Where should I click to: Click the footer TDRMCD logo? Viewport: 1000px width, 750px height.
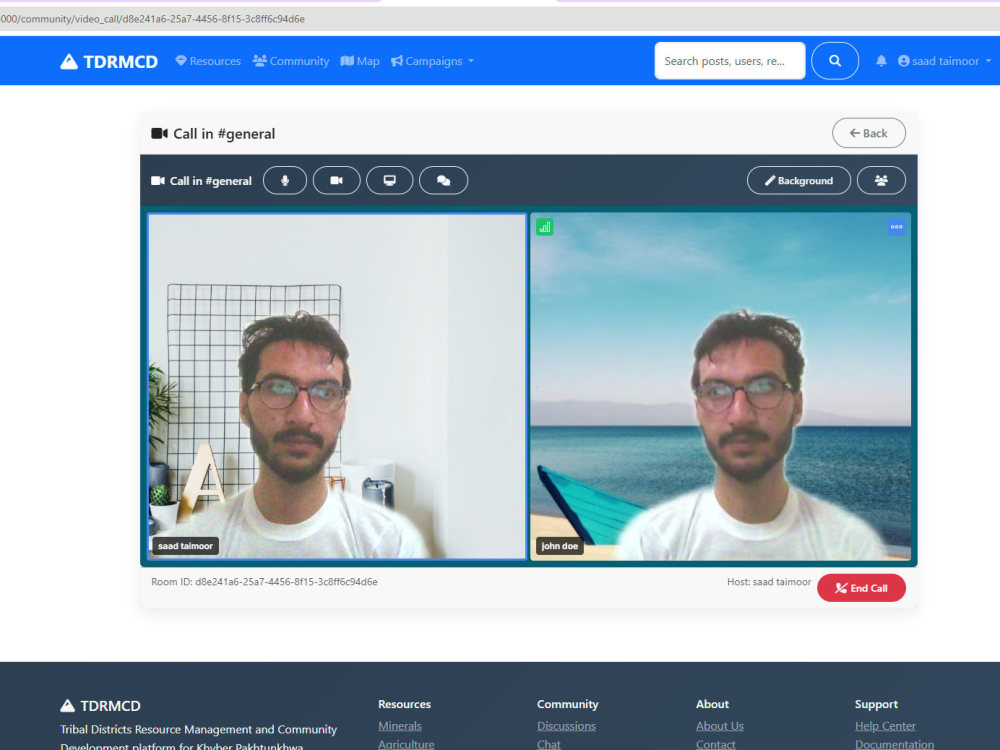[100, 705]
